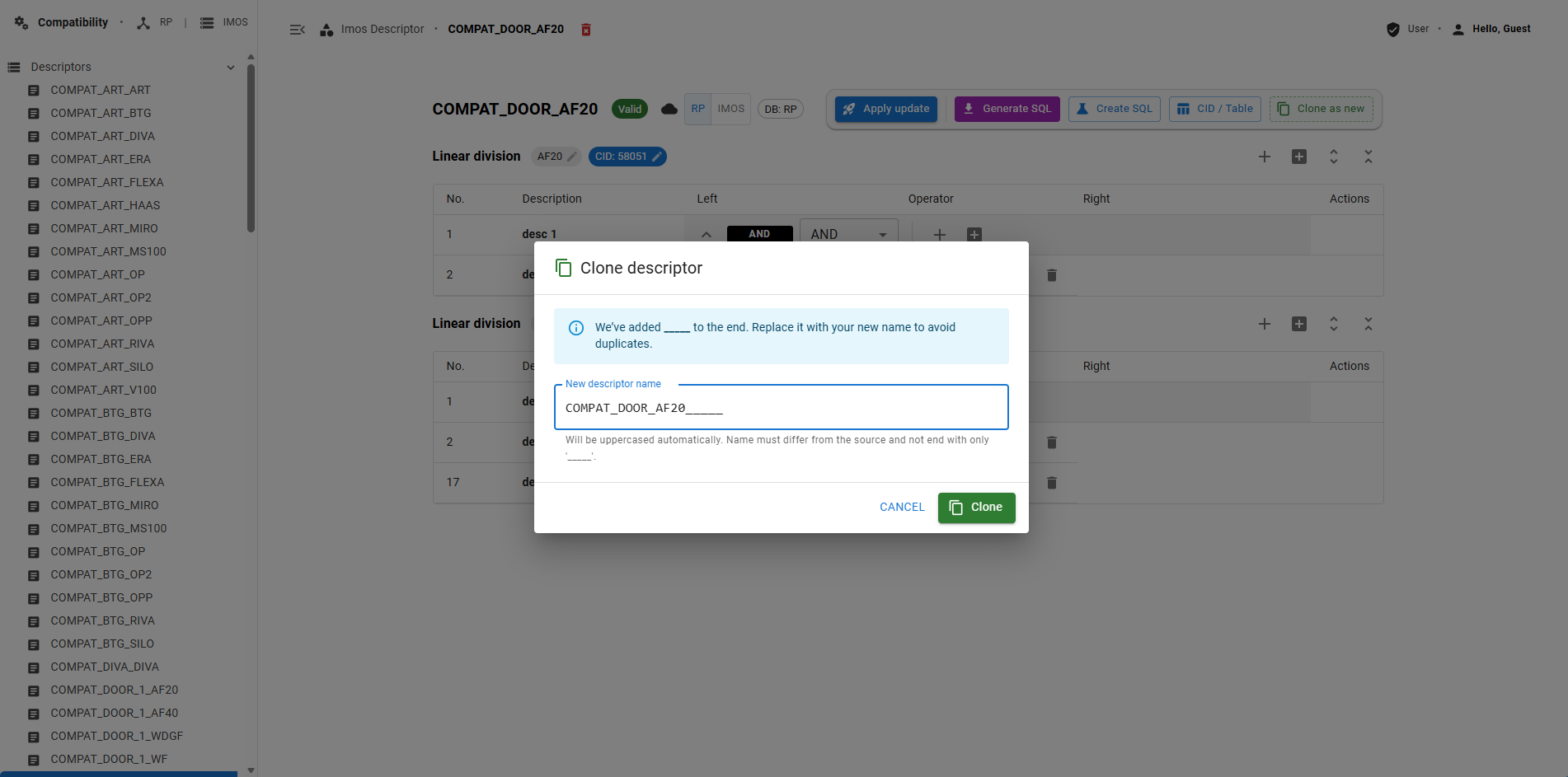
Task: Collapse the sidebar menu icon
Action: click(298, 30)
